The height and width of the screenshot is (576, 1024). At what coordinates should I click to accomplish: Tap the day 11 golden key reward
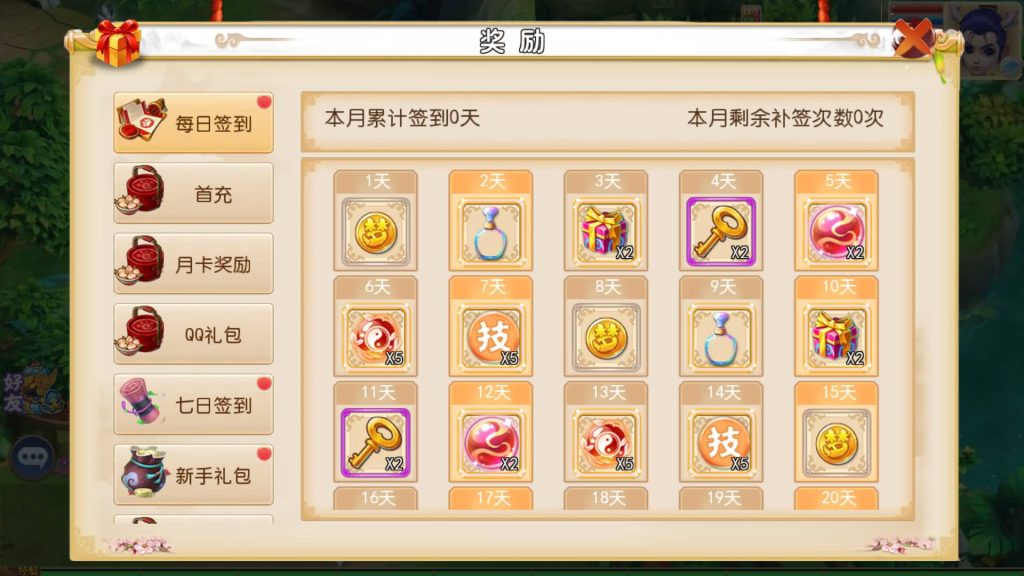pos(376,443)
